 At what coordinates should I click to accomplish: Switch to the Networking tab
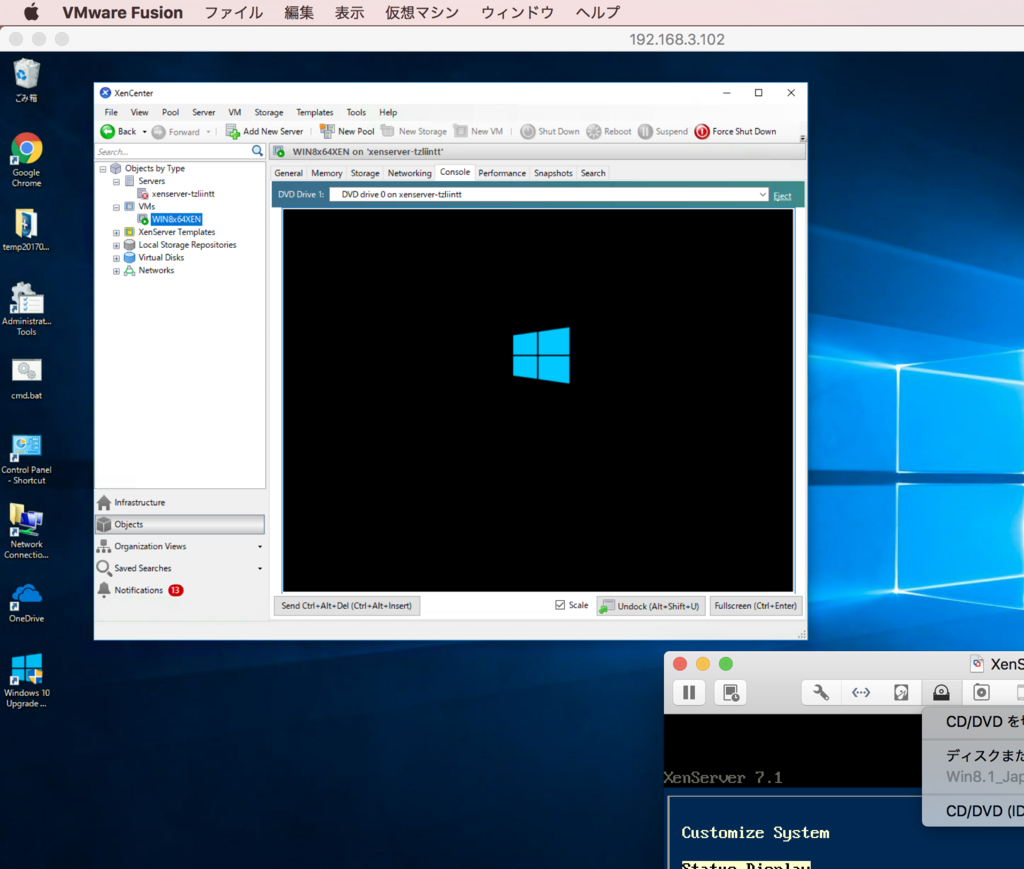409,173
